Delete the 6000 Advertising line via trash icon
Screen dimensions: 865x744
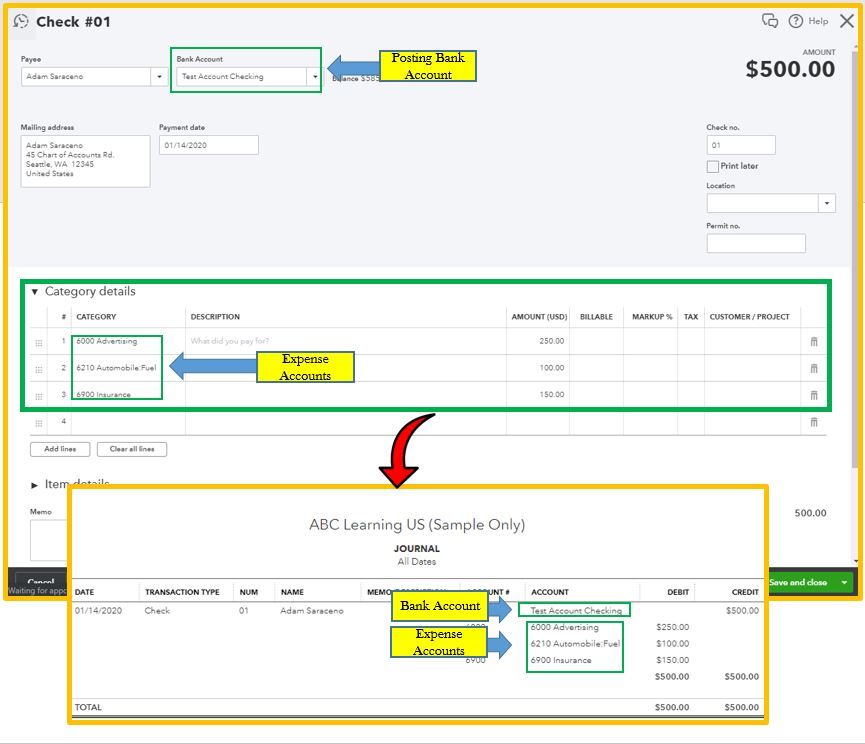(814, 341)
